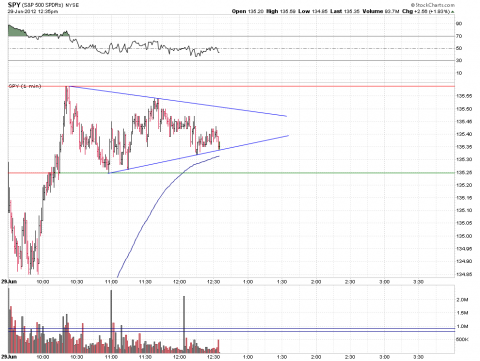This screenshot has height=361, width=480.
Task: Click the RSI axis value 10
Action: click(459, 73)
